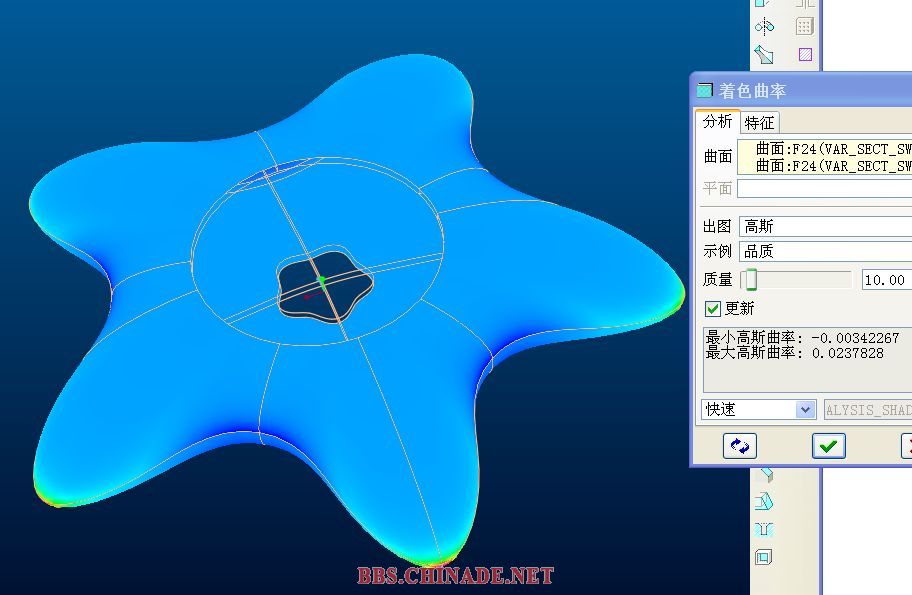Image resolution: width=912 pixels, height=595 pixels.
Task: Switch to the 特征 tab
Action: 760,122
